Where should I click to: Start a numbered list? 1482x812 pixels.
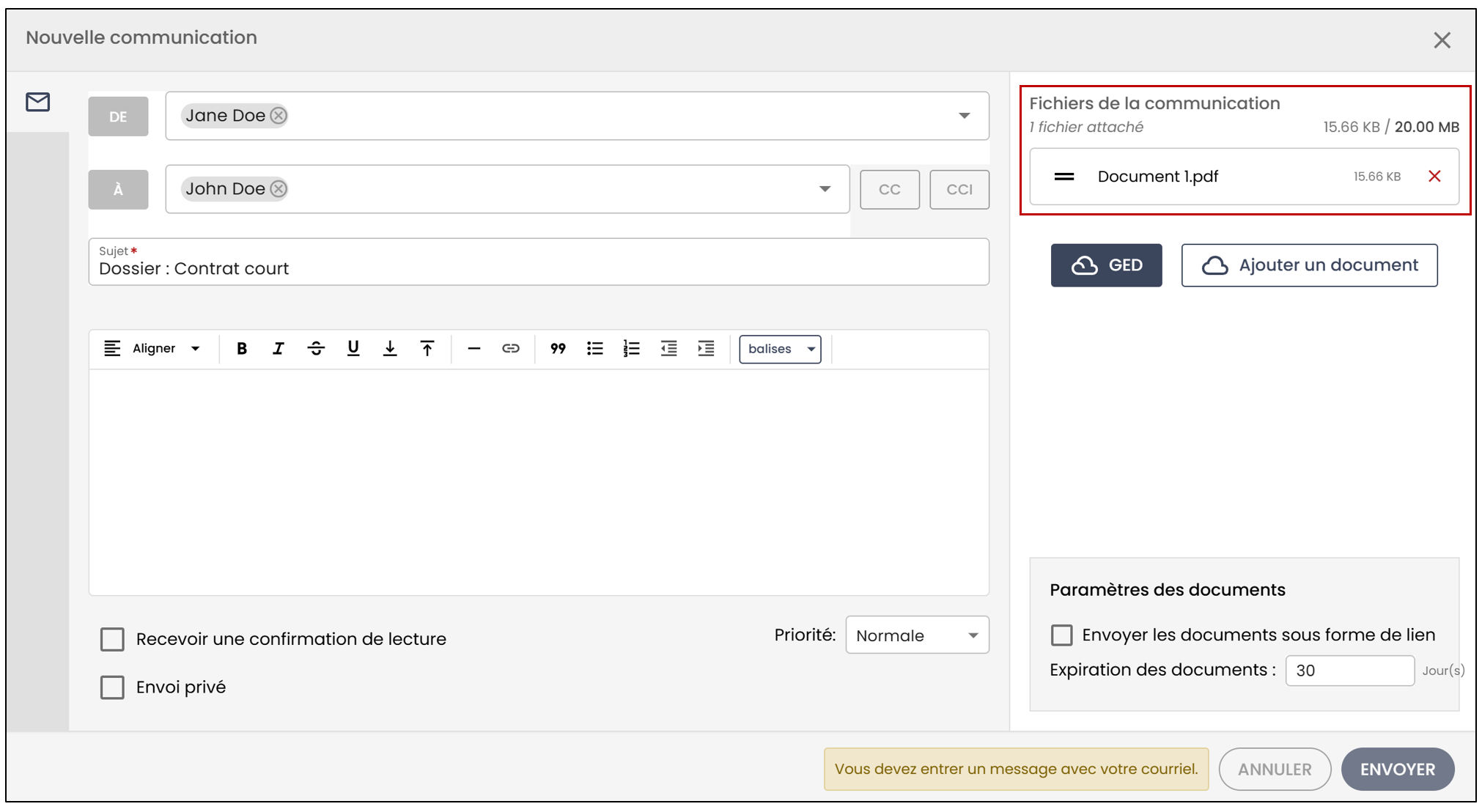coord(632,349)
